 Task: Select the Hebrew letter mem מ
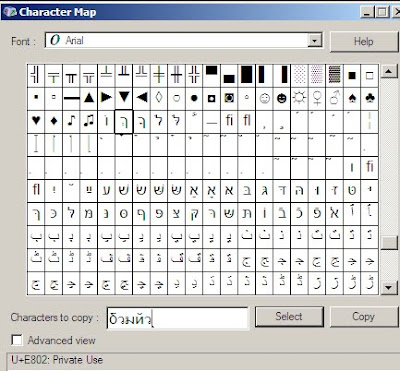89,213
